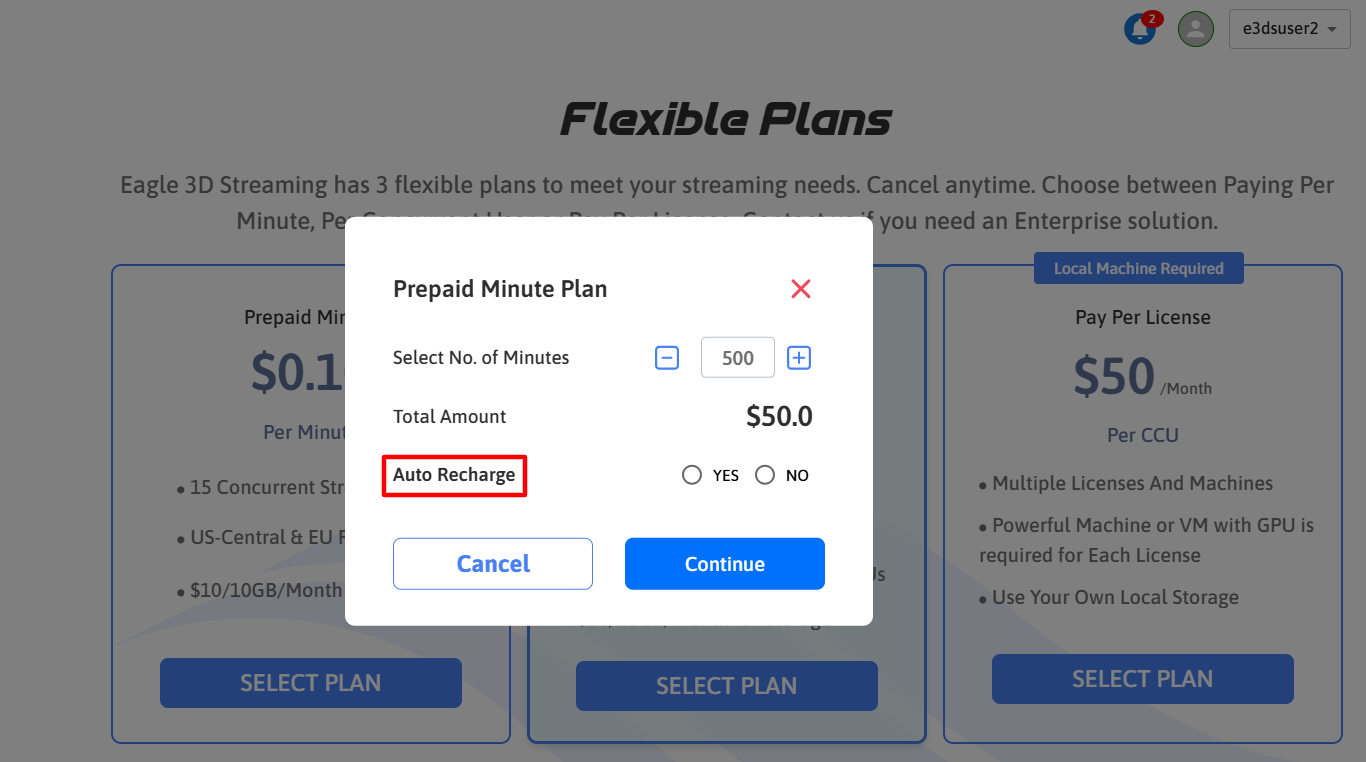This screenshot has height=762, width=1366.
Task: Click the $50.0 total amount value
Action: [779, 417]
